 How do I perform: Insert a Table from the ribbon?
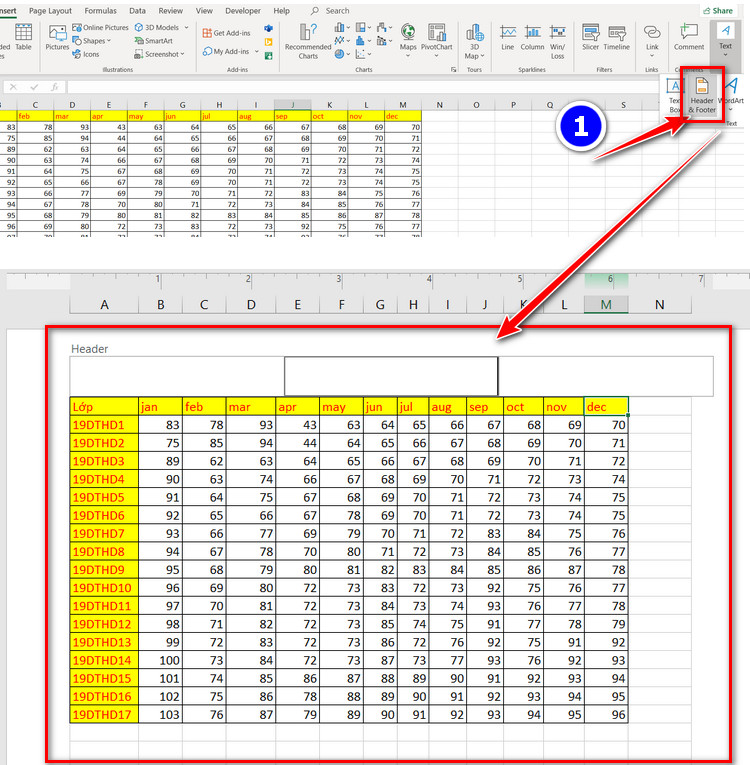[x=23, y=38]
